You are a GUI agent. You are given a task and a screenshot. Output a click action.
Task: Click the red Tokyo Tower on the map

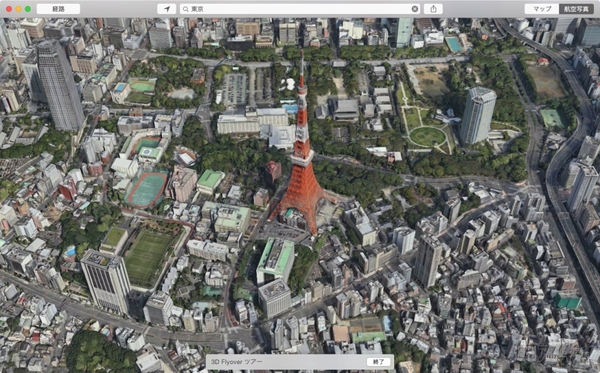(x=302, y=153)
